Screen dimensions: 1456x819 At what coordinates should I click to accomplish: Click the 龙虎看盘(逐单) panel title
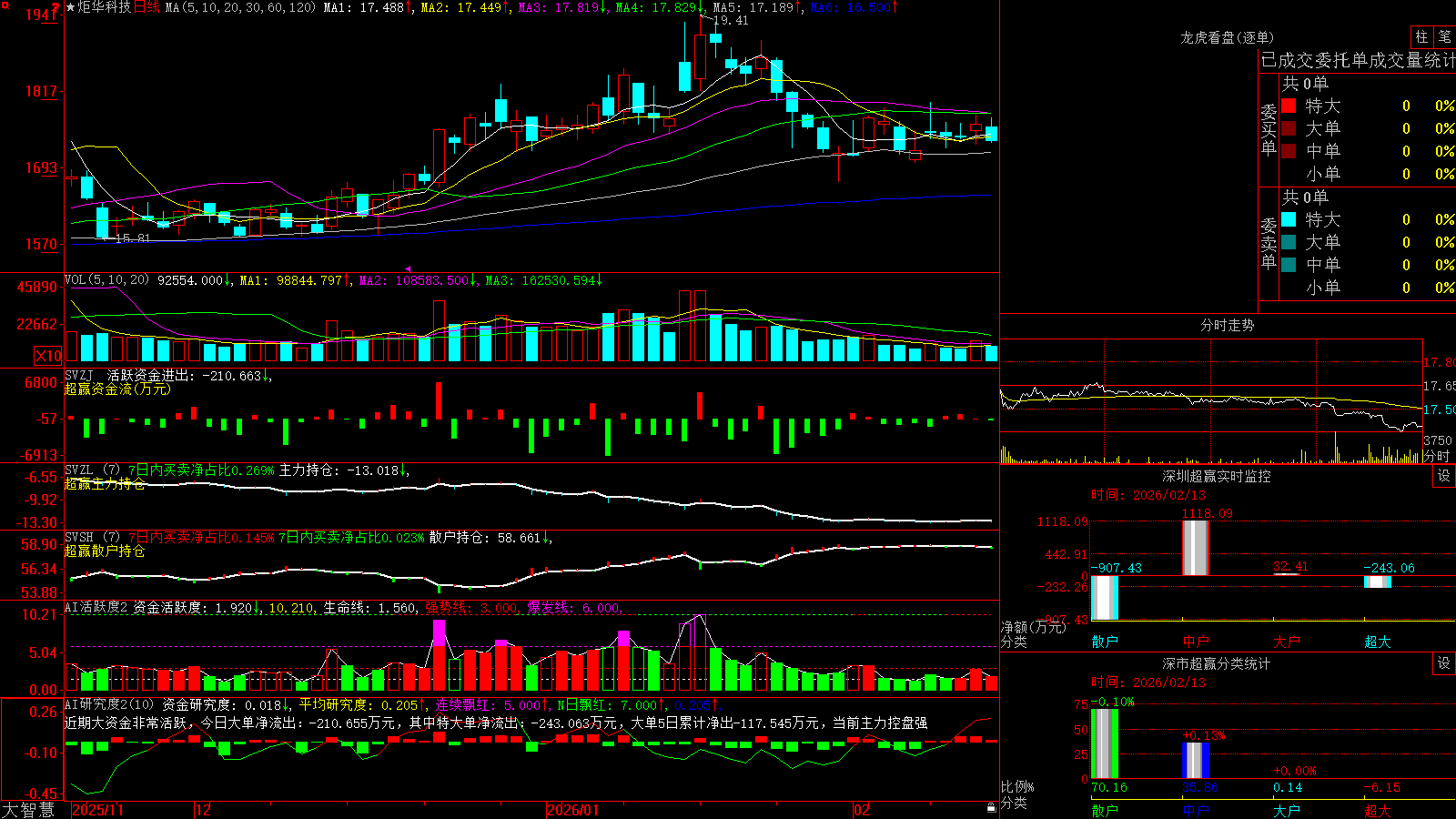1227,37
